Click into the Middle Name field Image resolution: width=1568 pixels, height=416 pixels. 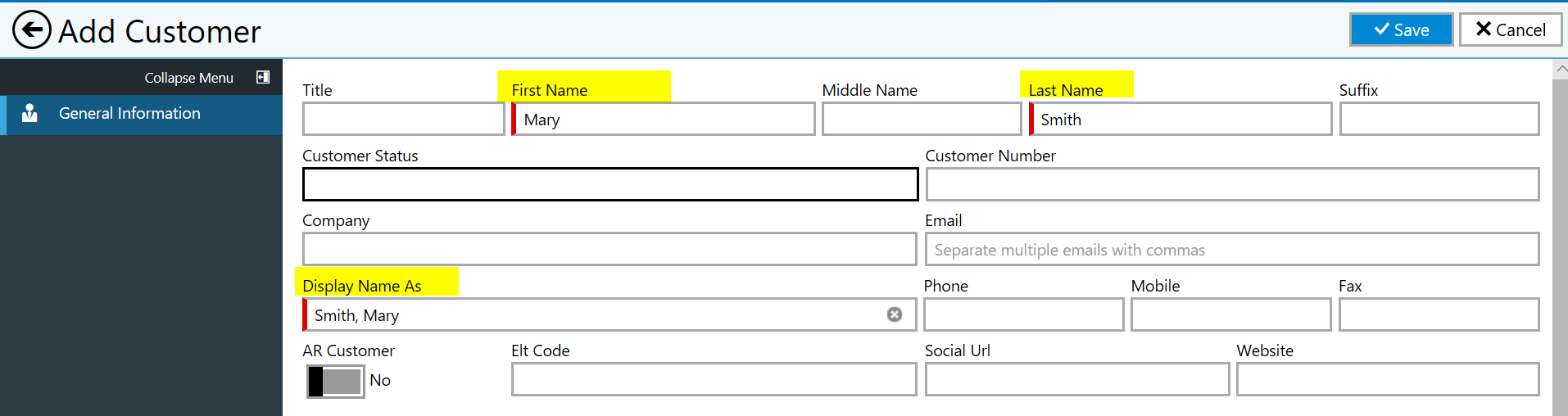point(922,119)
